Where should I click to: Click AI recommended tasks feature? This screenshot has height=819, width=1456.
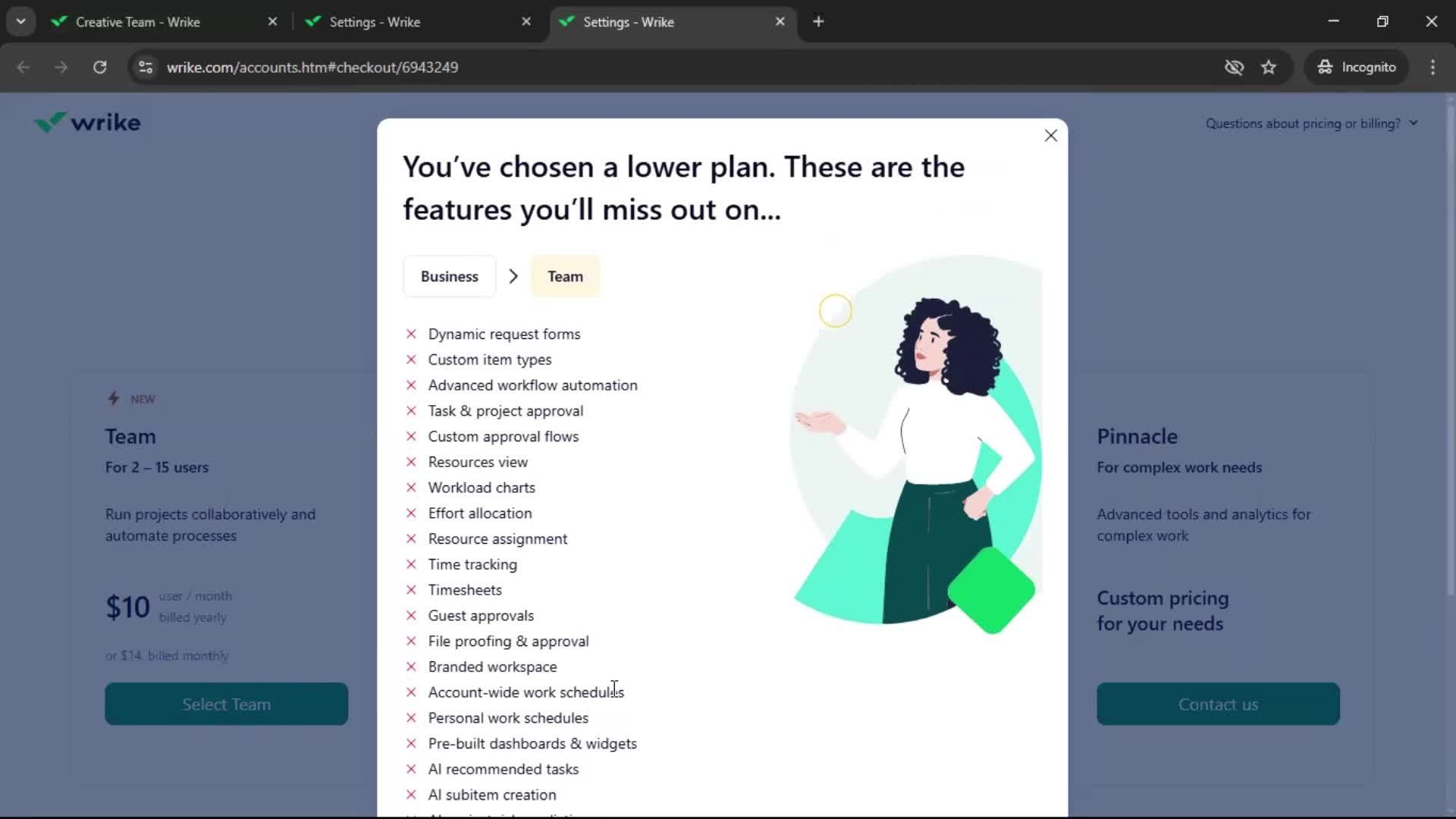coord(503,769)
